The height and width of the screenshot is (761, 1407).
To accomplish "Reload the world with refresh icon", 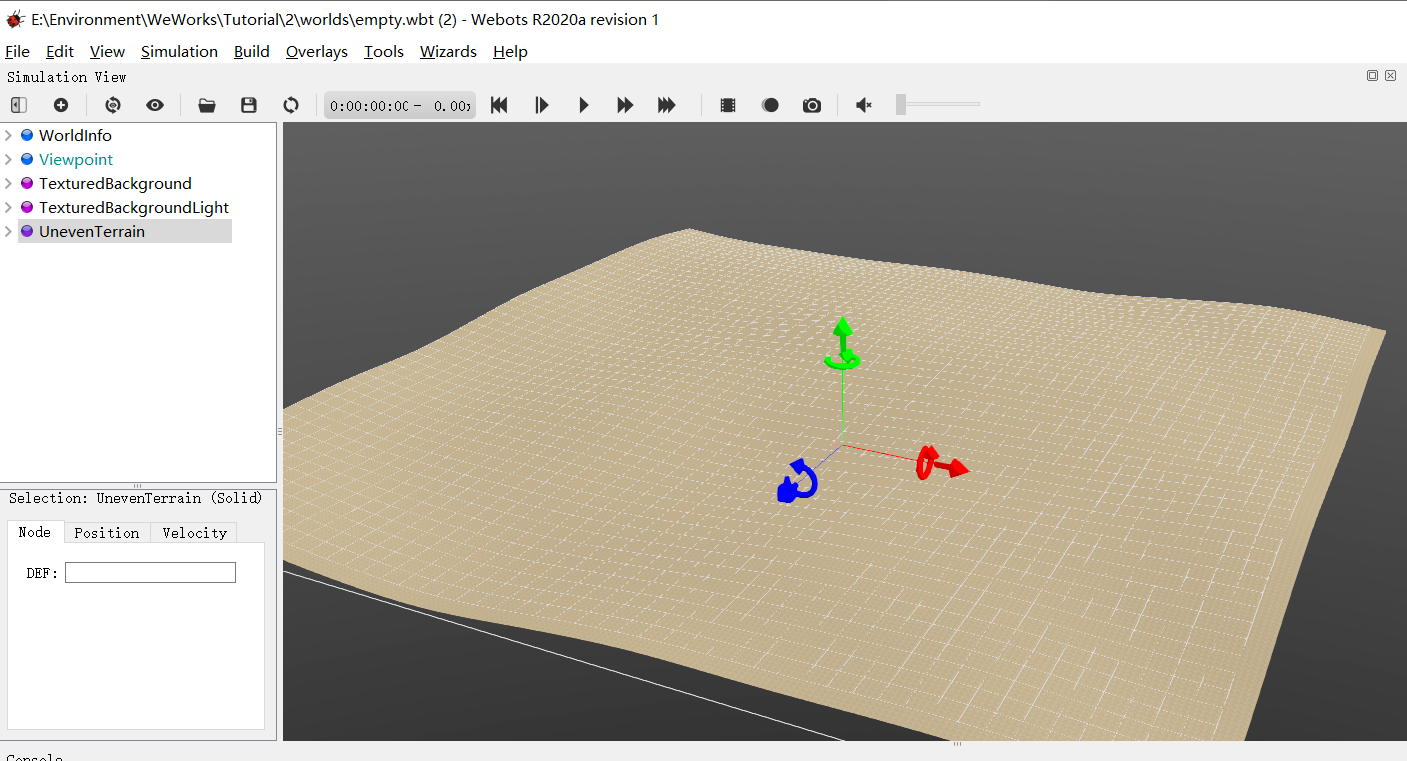I will pos(291,105).
